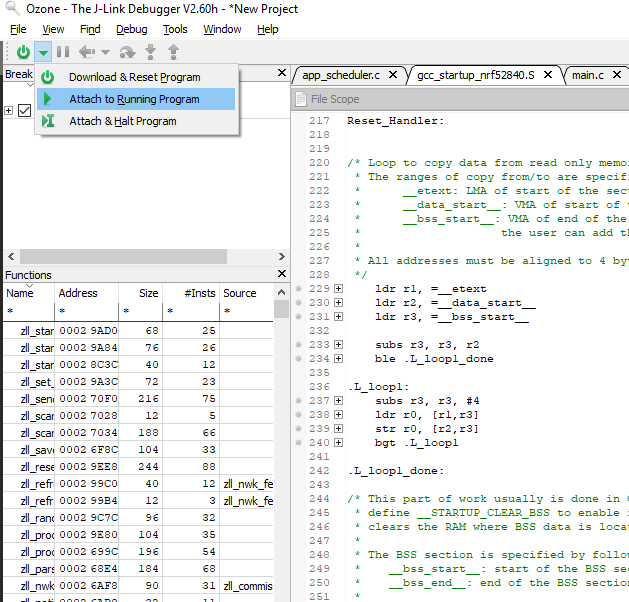Select function row with source zll_commis
Screen dimensions: 629x602
(x=138, y=586)
